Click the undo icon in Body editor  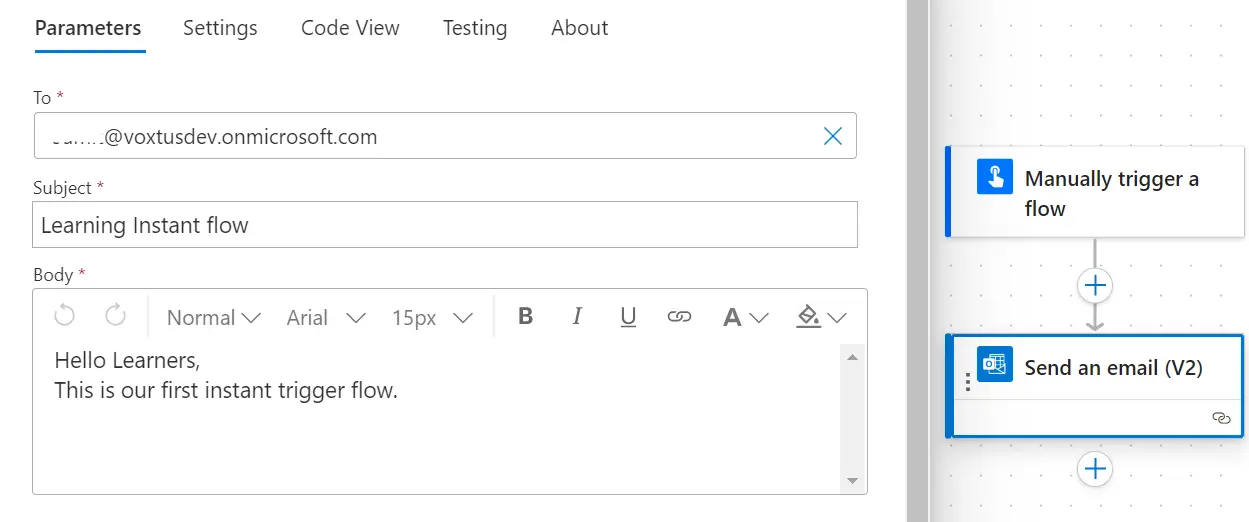pos(65,317)
